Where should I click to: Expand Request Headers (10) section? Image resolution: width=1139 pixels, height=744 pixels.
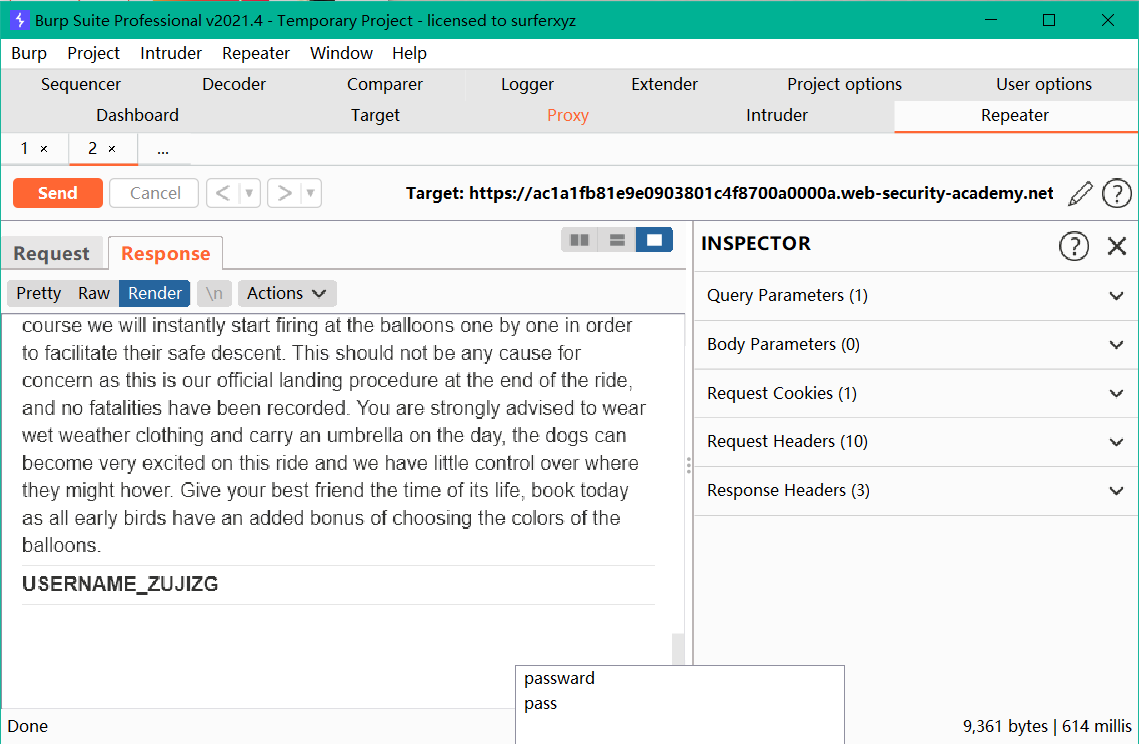click(915, 442)
